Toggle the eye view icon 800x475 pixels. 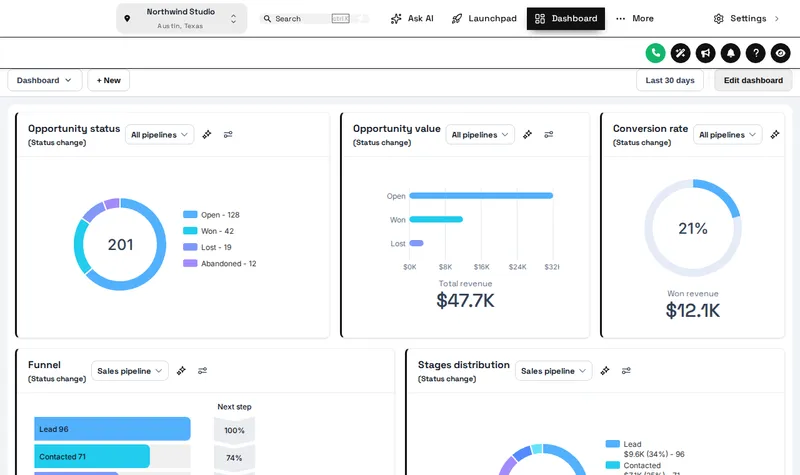(780, 53)
